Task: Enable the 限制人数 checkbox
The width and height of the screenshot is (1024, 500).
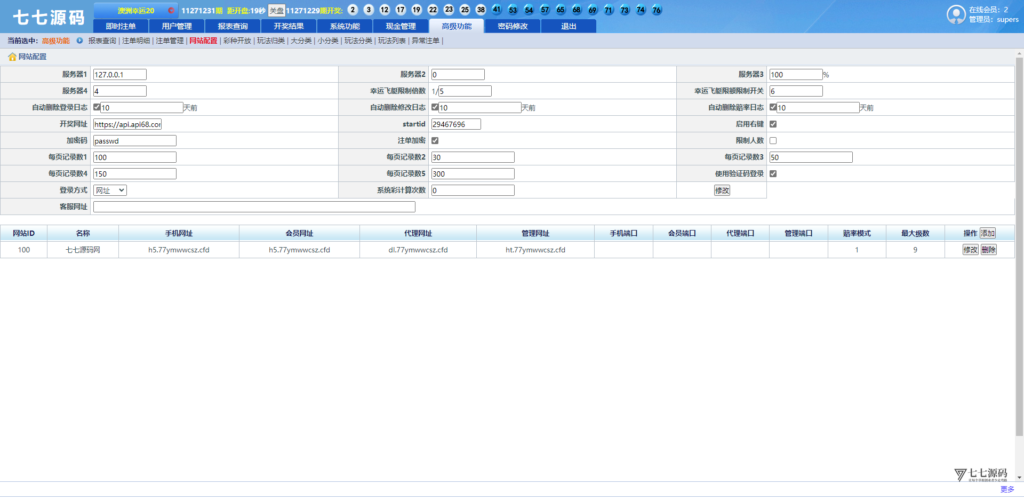Action: [773, 141]
